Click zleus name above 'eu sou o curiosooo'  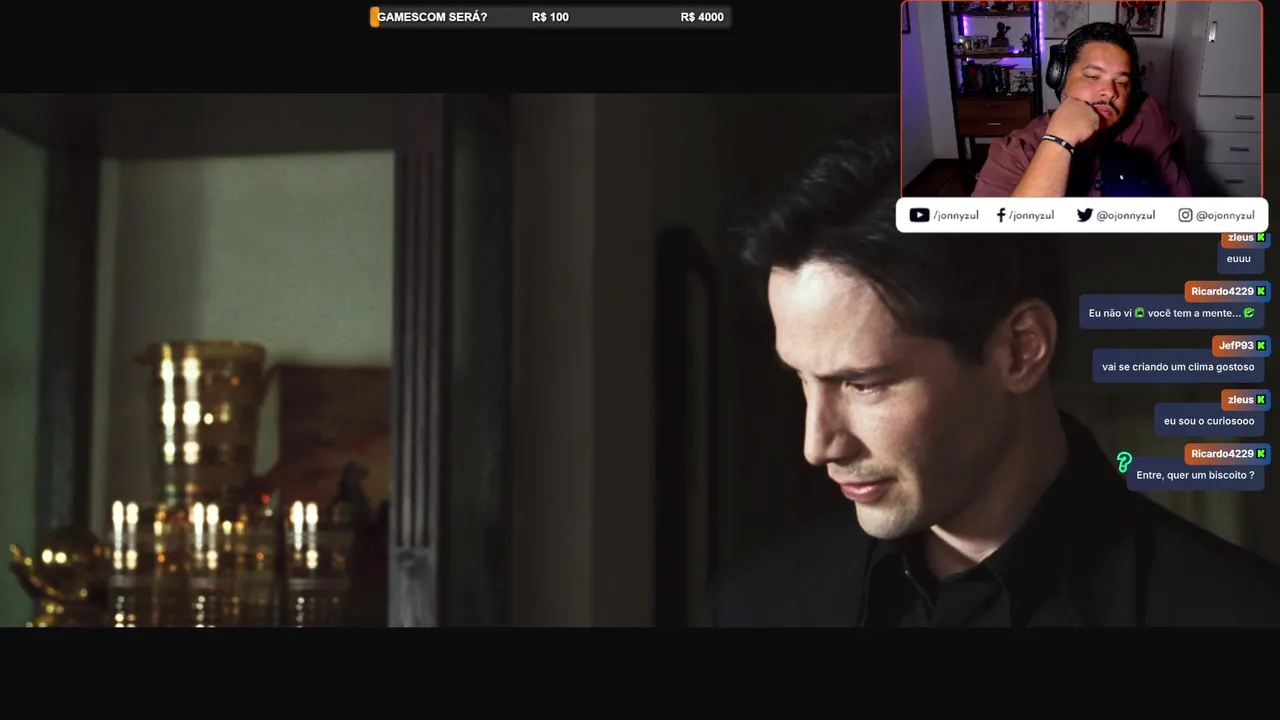click(x=1240, y=400)
